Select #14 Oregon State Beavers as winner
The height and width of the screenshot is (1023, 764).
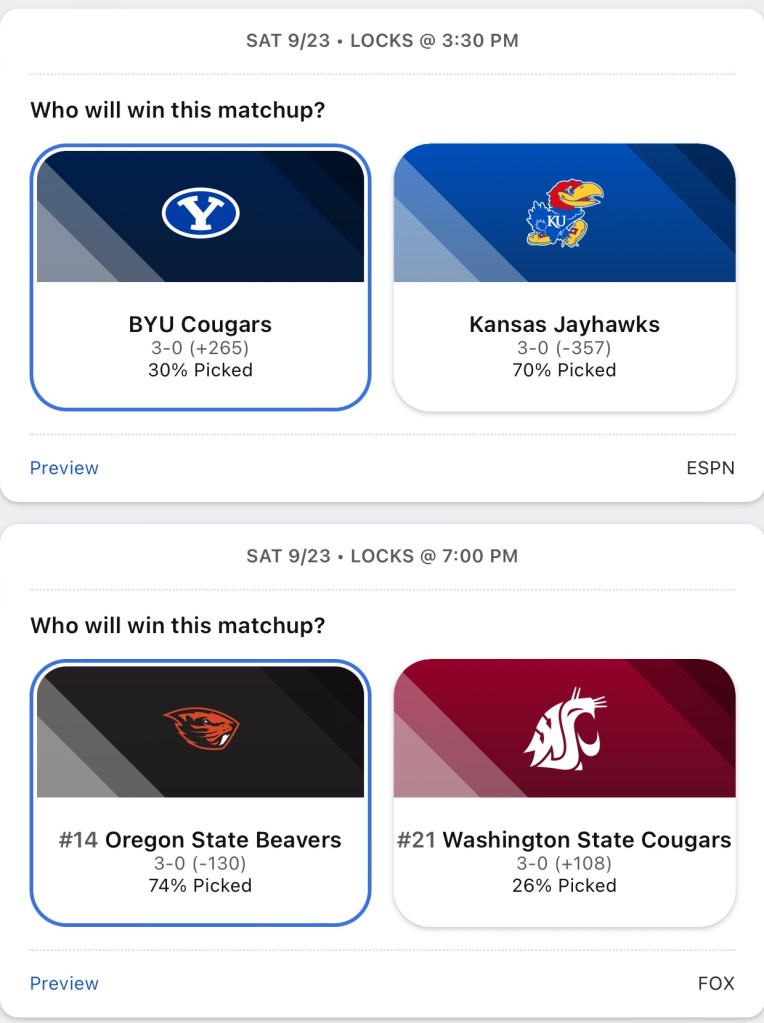click(200, 840)
